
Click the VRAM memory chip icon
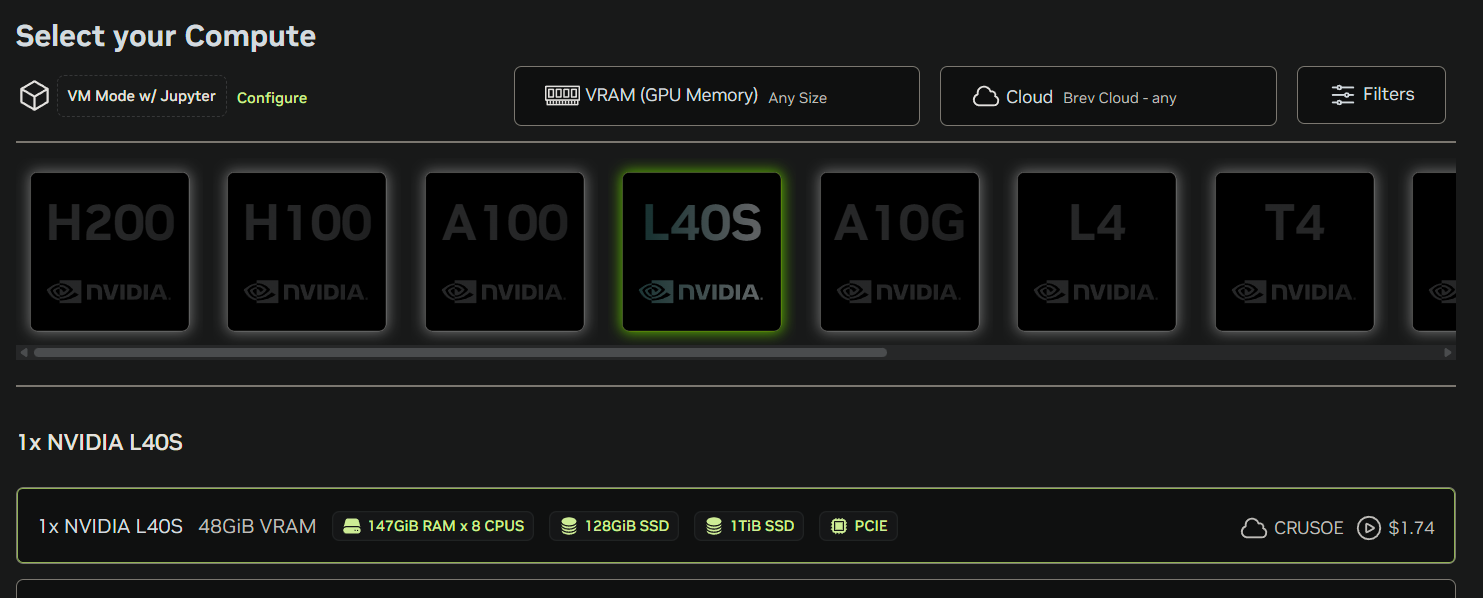pyautogui.click(x=562, y=96)
